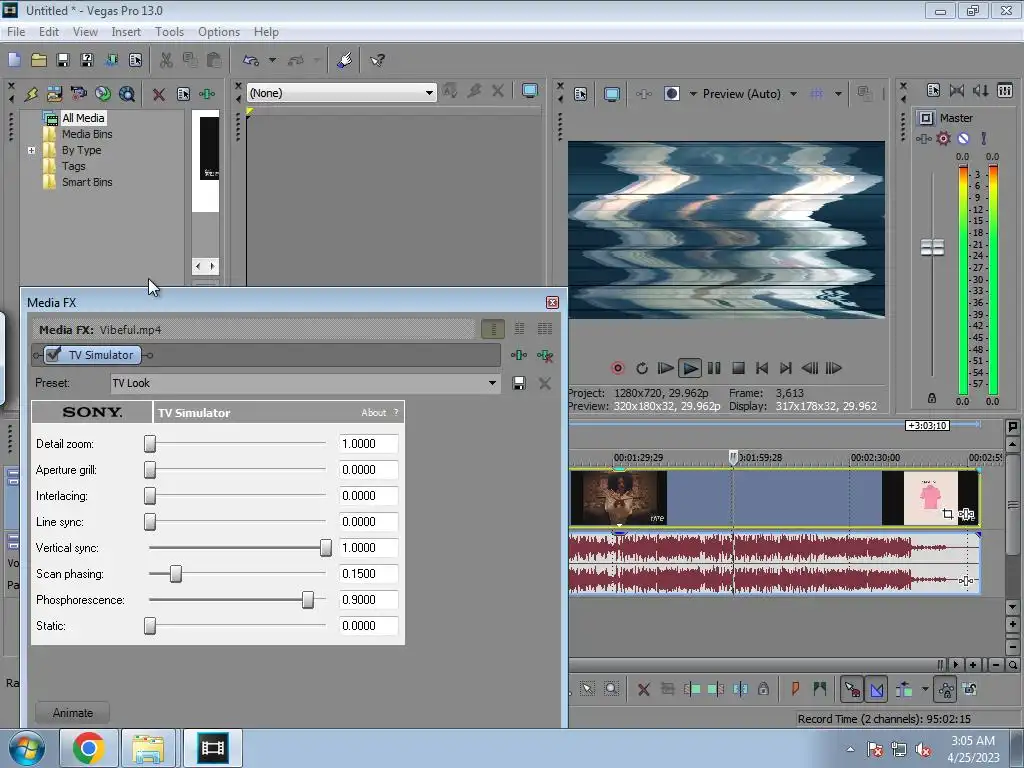Toggle Dim Output in the Master Bus panel
The height and width of the screenshot is (768, 1024).
click(981, 91)
